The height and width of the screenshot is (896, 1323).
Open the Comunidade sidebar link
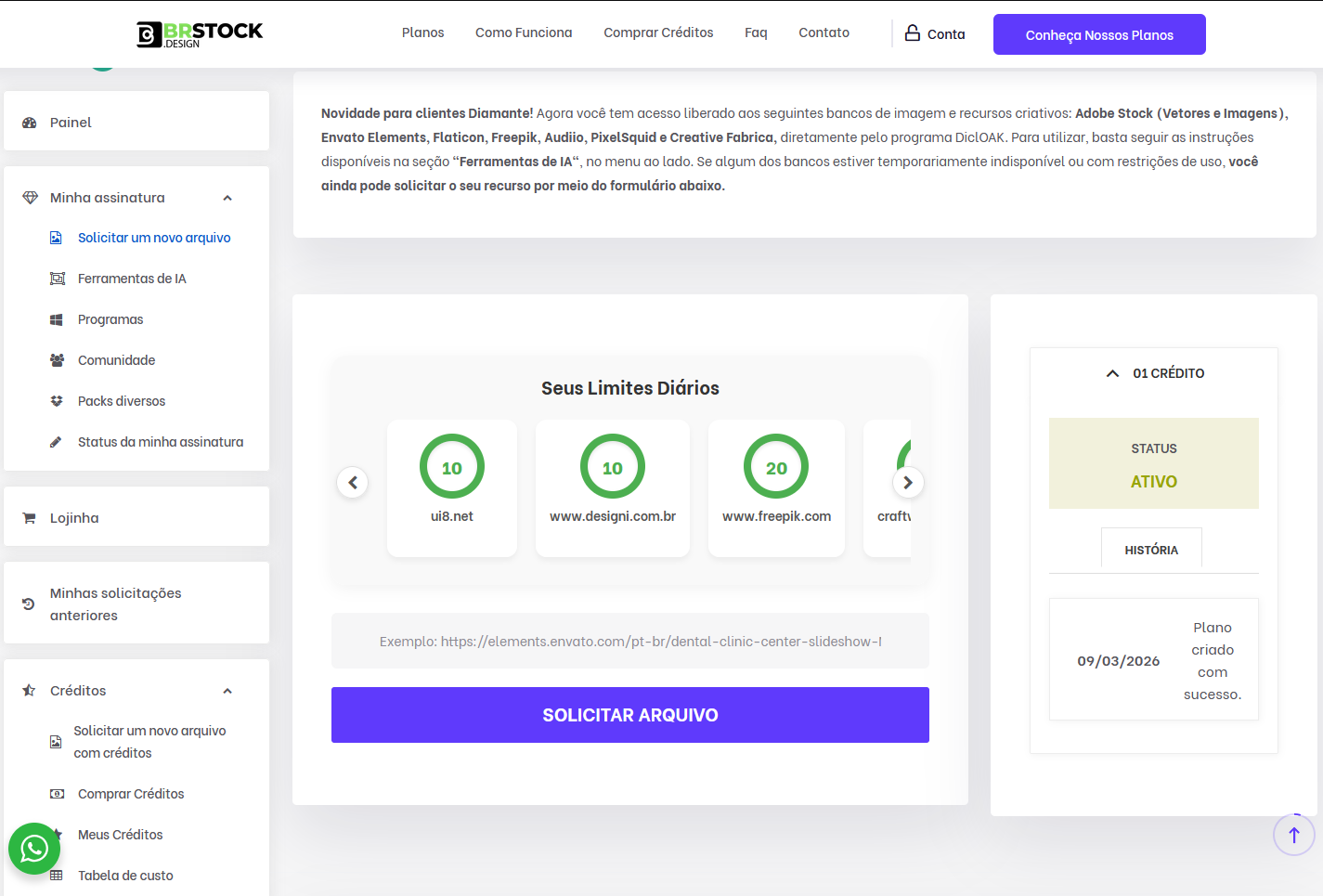click(x=117, y=360)
